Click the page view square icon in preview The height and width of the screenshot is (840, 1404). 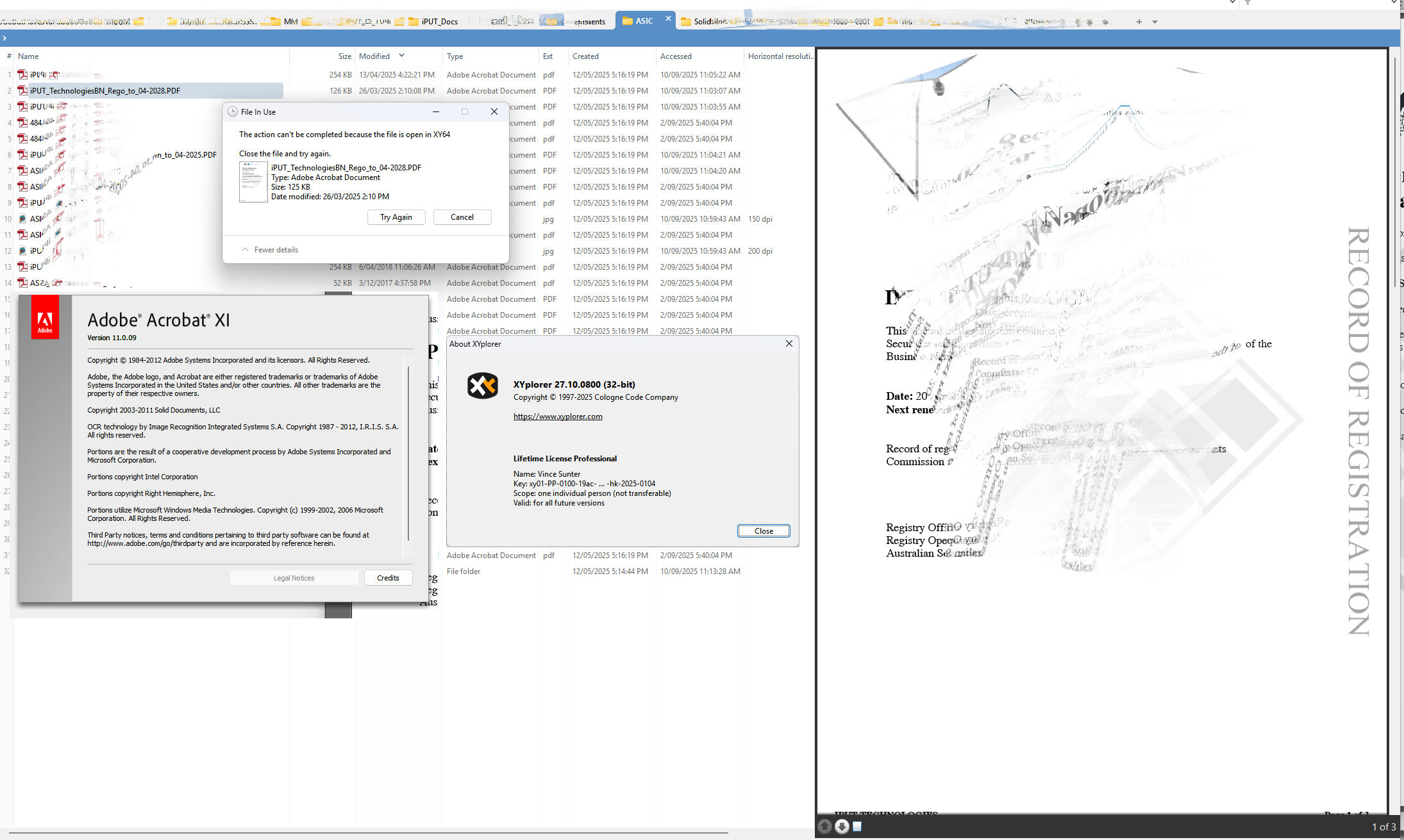point(857,827)
